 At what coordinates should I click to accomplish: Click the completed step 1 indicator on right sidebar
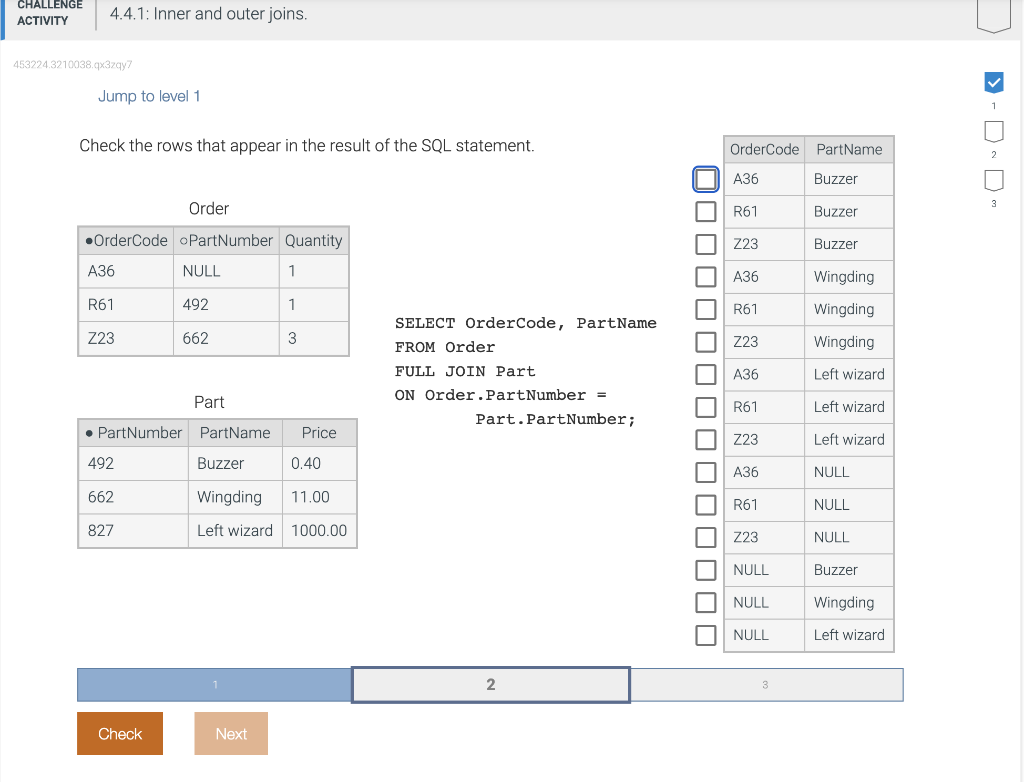pos(993,84)
